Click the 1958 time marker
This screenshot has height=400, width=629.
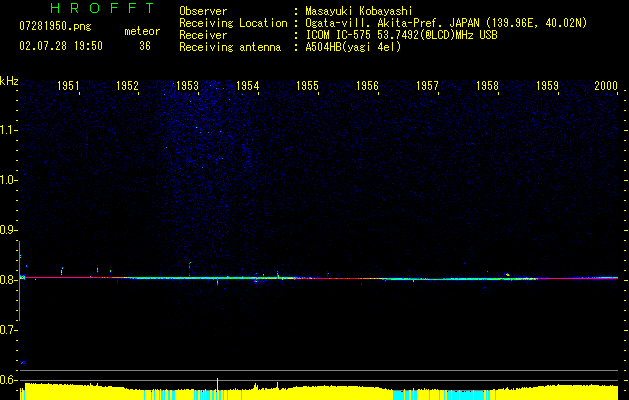pyautogui.click(x=487, y=86)
